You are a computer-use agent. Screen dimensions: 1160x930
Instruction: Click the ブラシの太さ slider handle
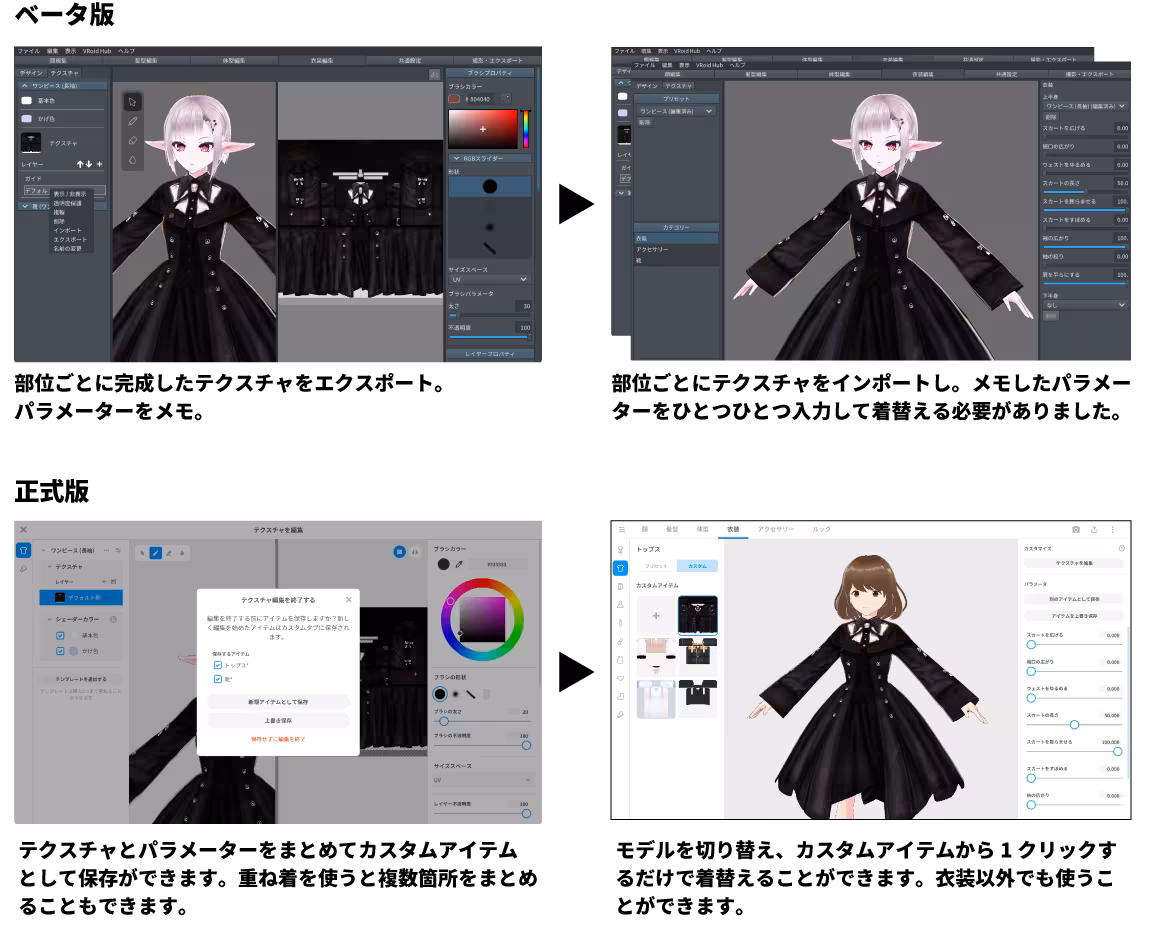coord(444,721)
